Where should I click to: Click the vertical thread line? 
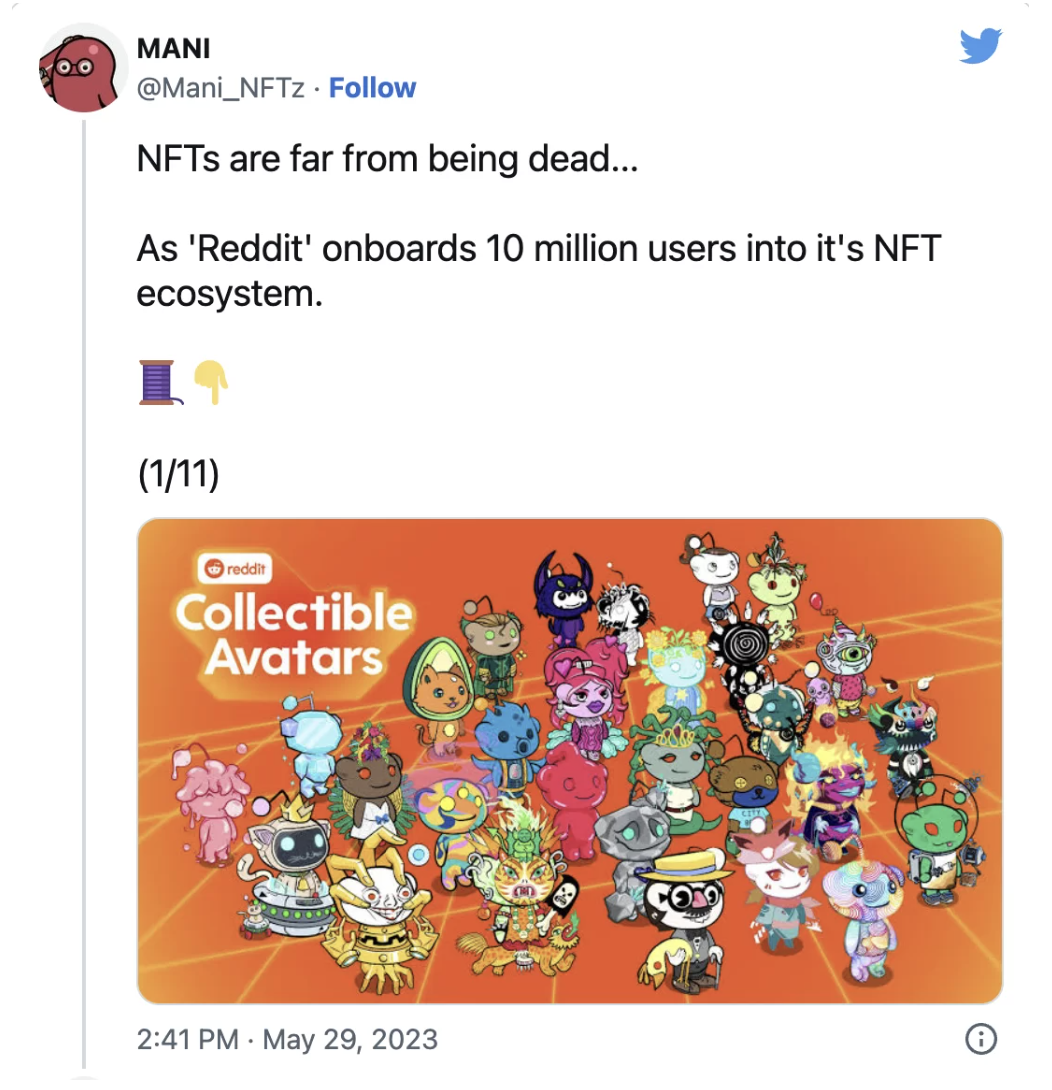point(83,594)
